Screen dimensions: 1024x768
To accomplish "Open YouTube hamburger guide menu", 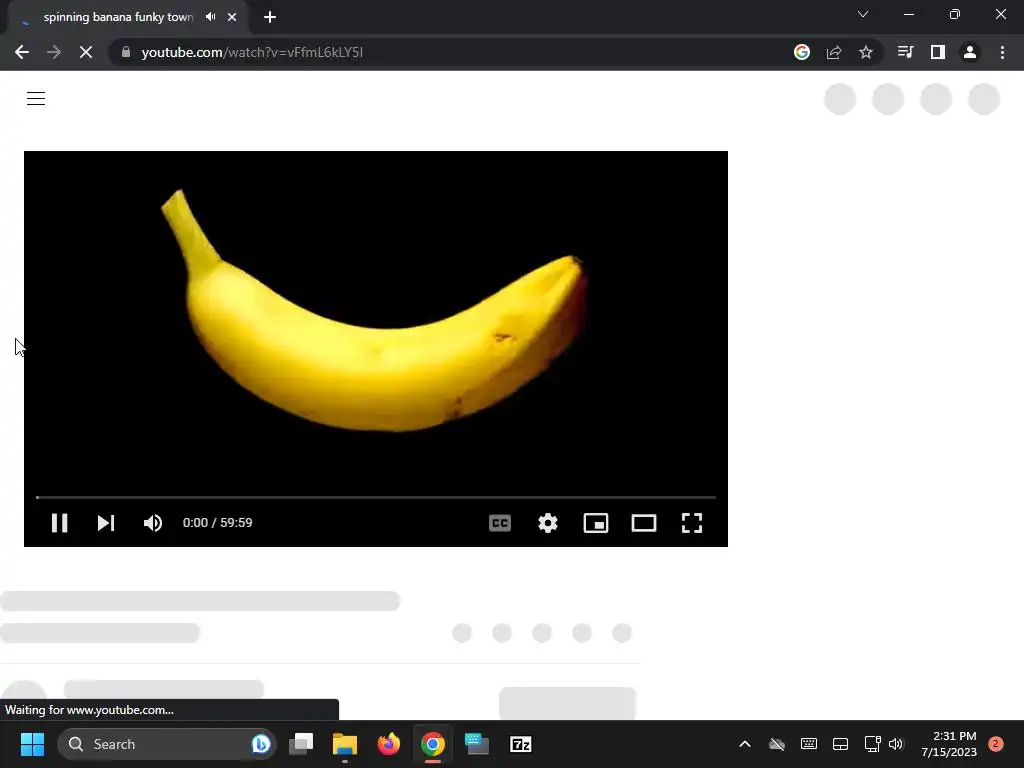I will click(x=36, y=99).
